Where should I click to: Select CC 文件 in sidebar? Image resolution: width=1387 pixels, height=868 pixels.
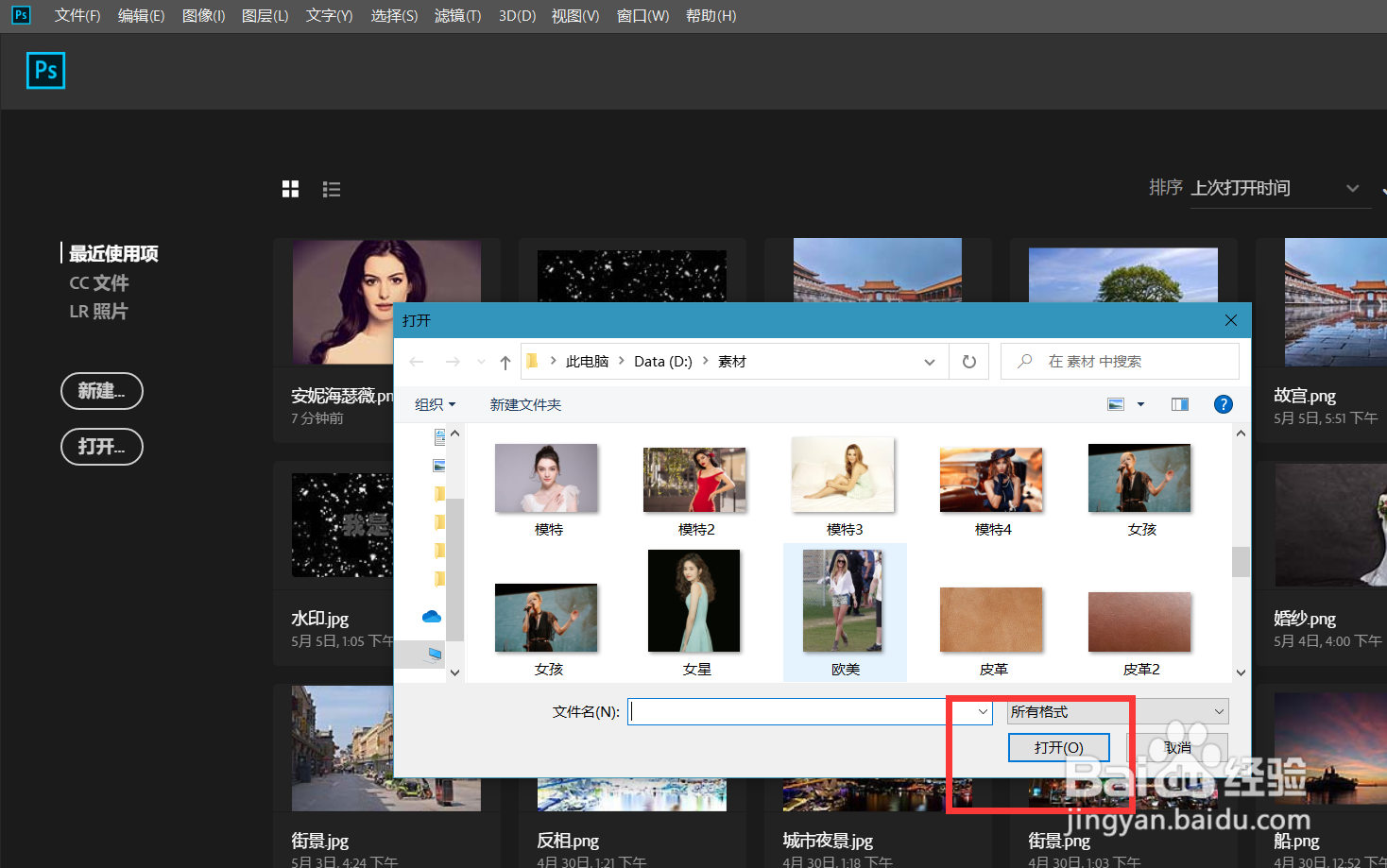pos(99,282)
